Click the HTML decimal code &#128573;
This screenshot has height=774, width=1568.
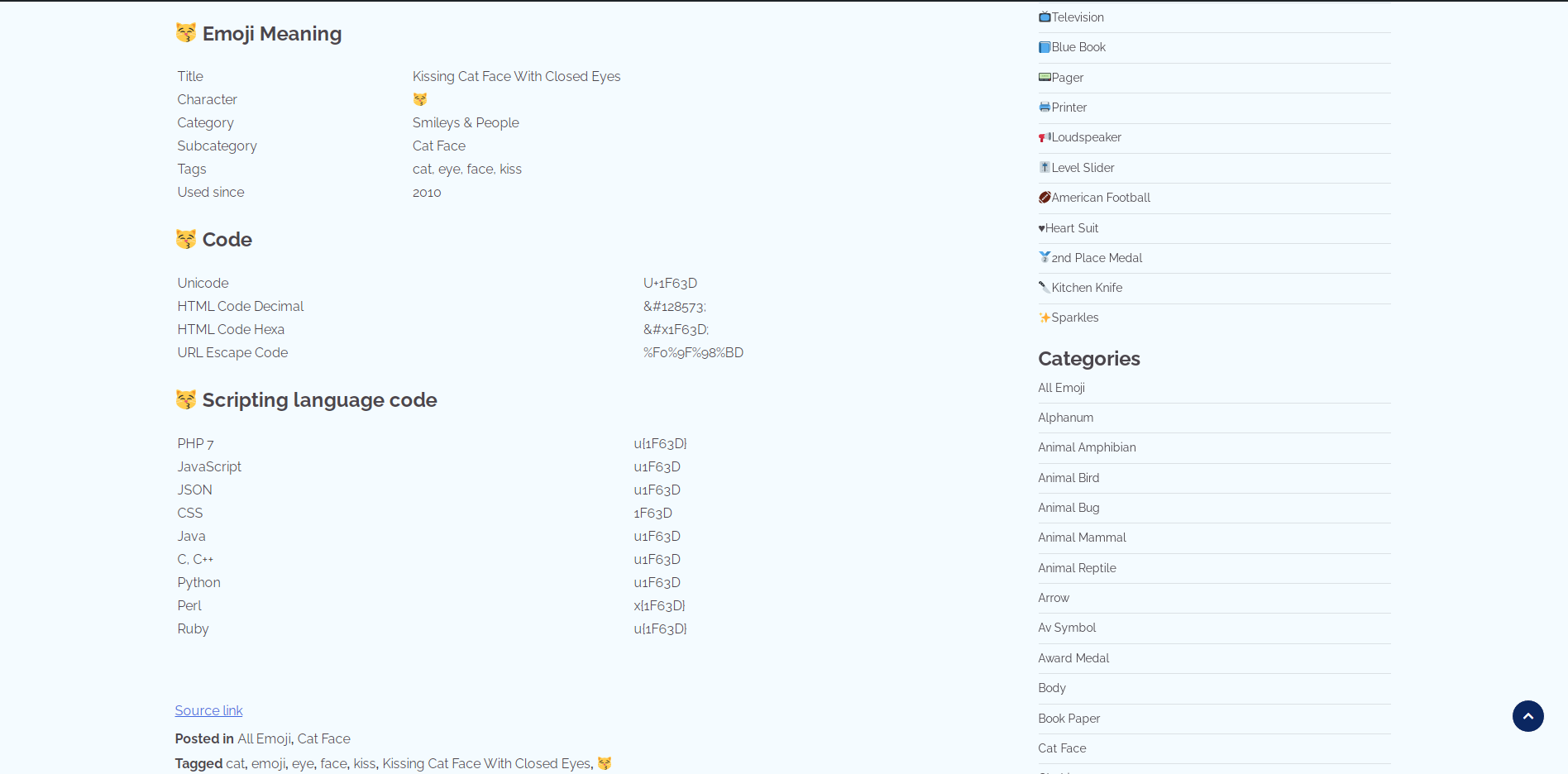[675, 306]
